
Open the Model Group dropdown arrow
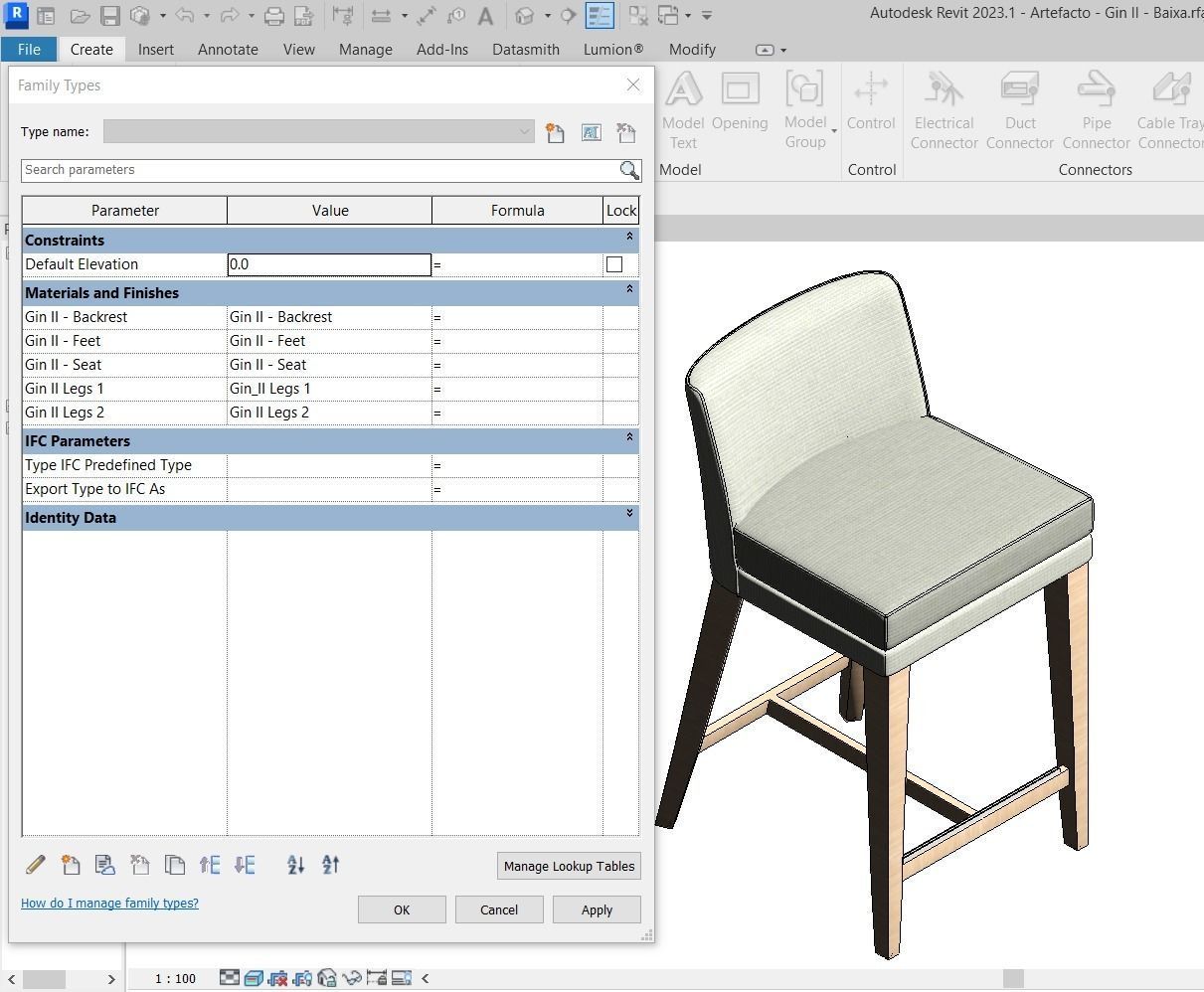pos(834,131)
